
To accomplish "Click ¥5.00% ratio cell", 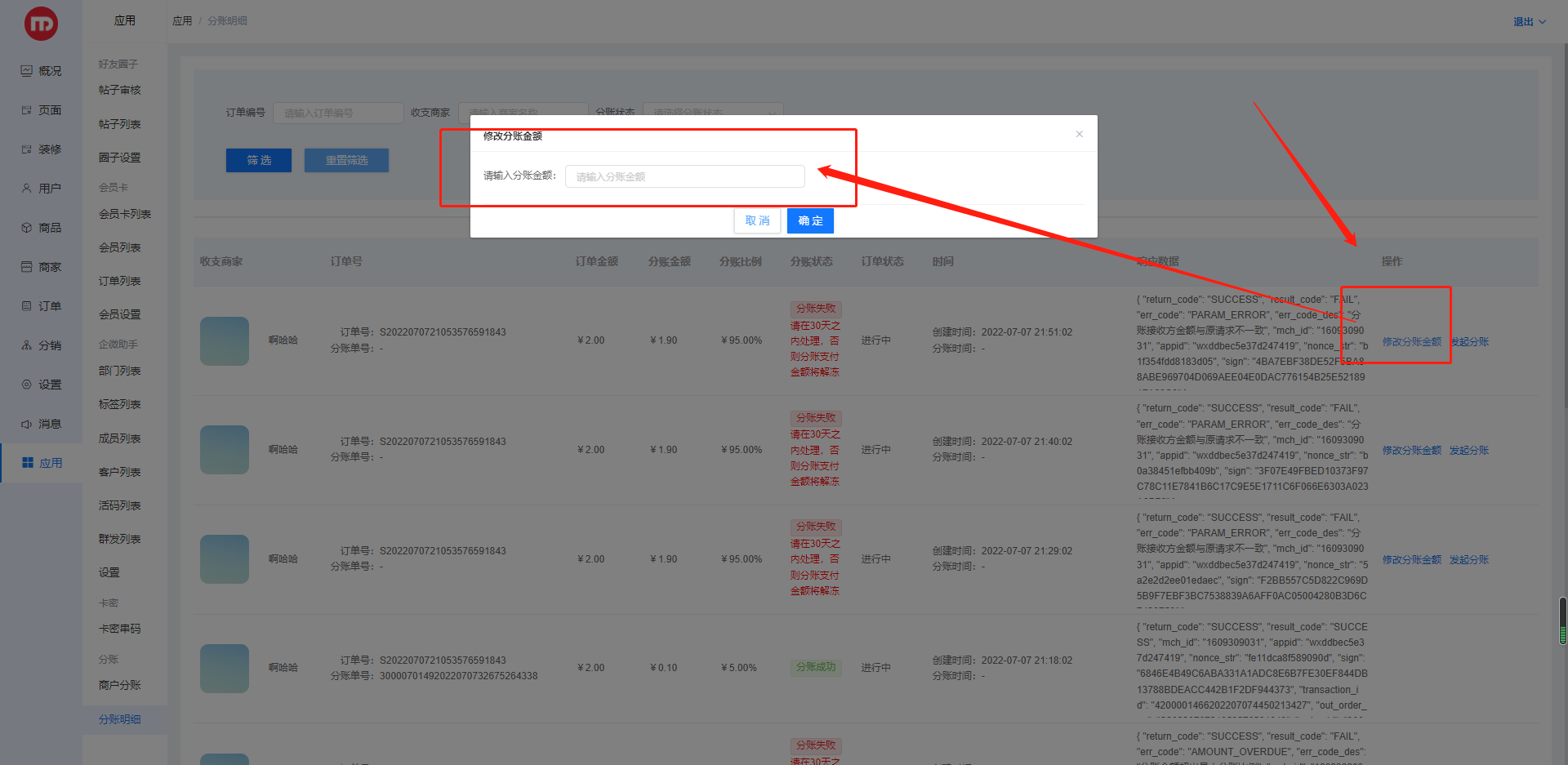I will [x=739, y=668].
